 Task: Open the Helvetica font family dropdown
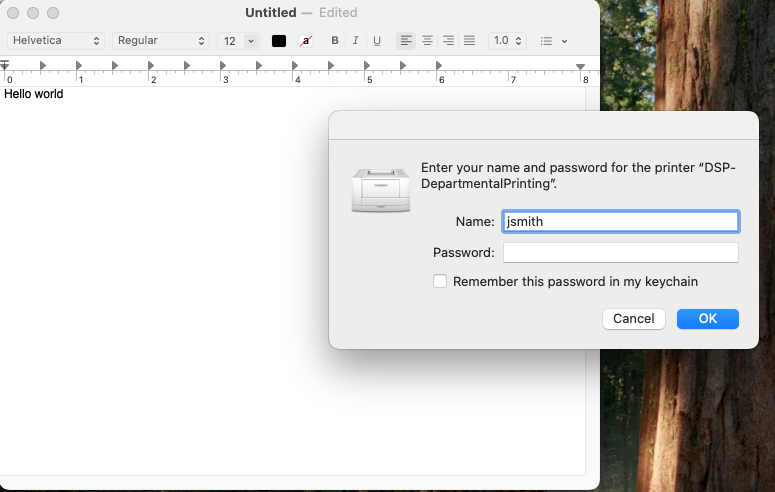56,41
